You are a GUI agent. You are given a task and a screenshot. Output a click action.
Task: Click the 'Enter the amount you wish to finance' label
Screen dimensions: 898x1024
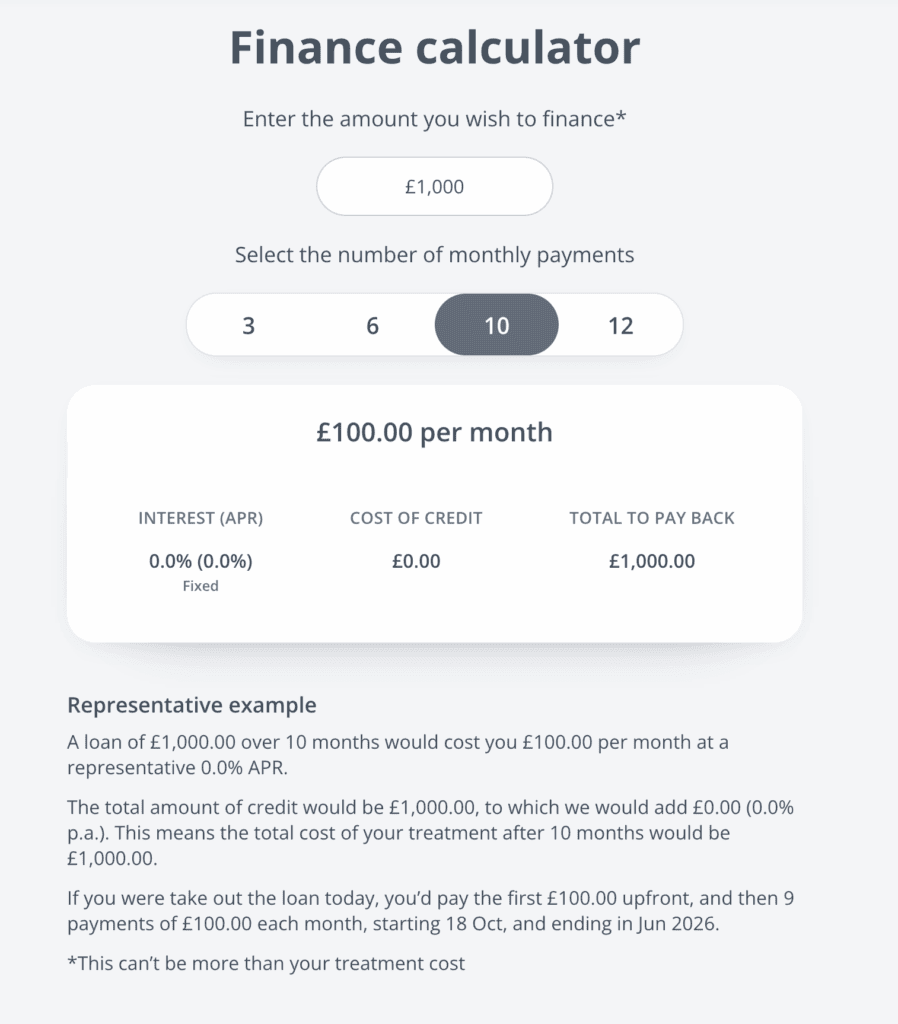point(434,119)
